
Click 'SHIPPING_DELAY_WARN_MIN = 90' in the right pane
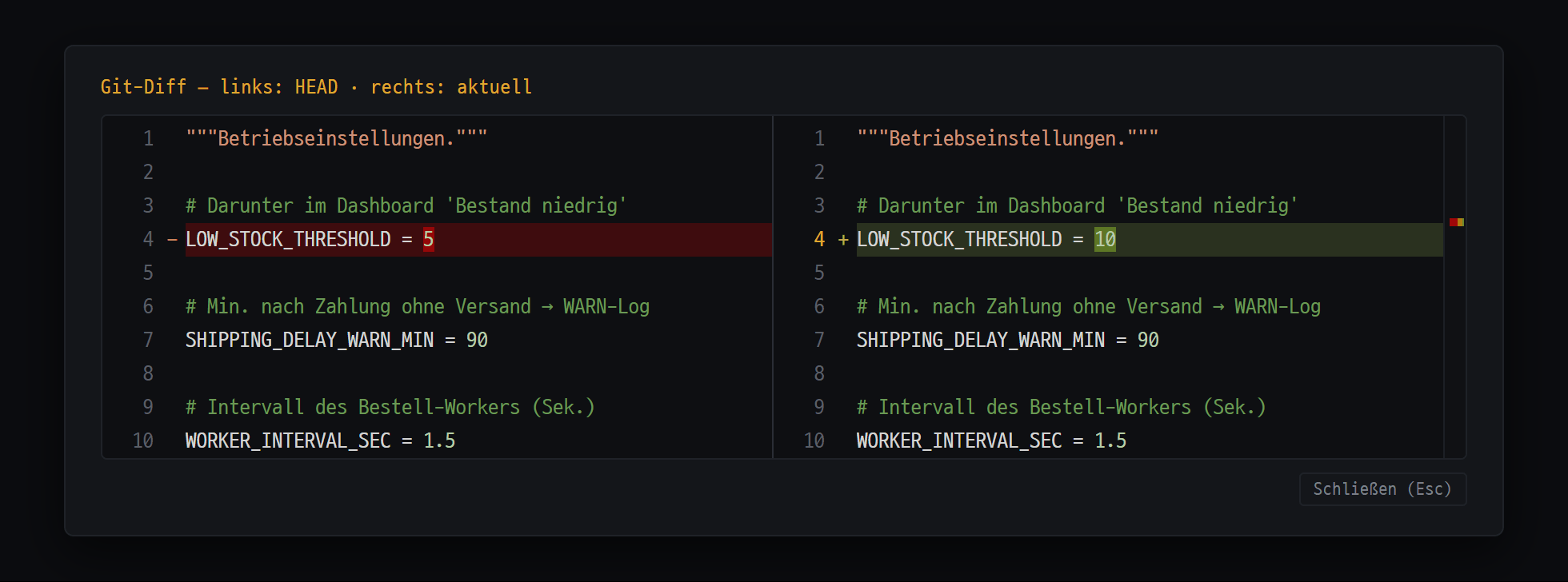pyautogui.click(x=1008, y=340)
